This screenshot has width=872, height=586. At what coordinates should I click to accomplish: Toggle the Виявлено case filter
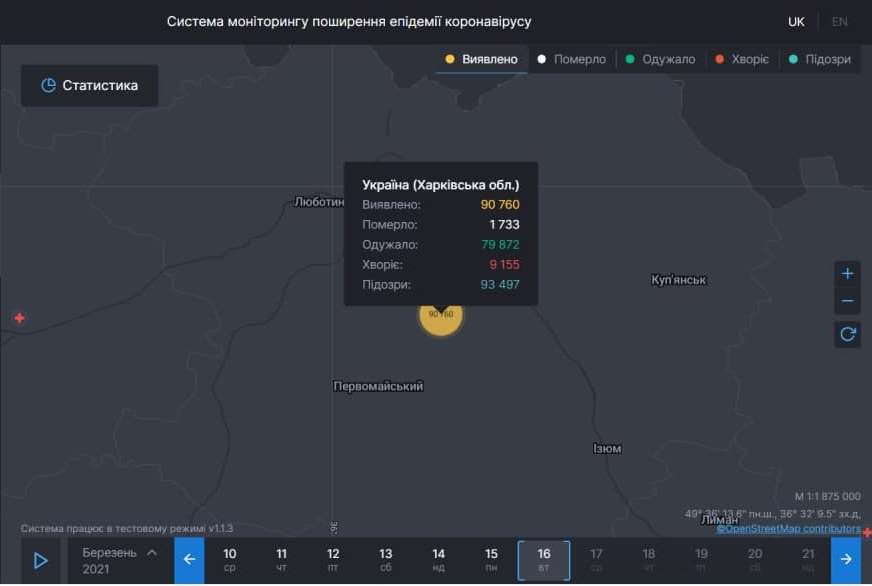pyautogui.click(x=480, y=59)
